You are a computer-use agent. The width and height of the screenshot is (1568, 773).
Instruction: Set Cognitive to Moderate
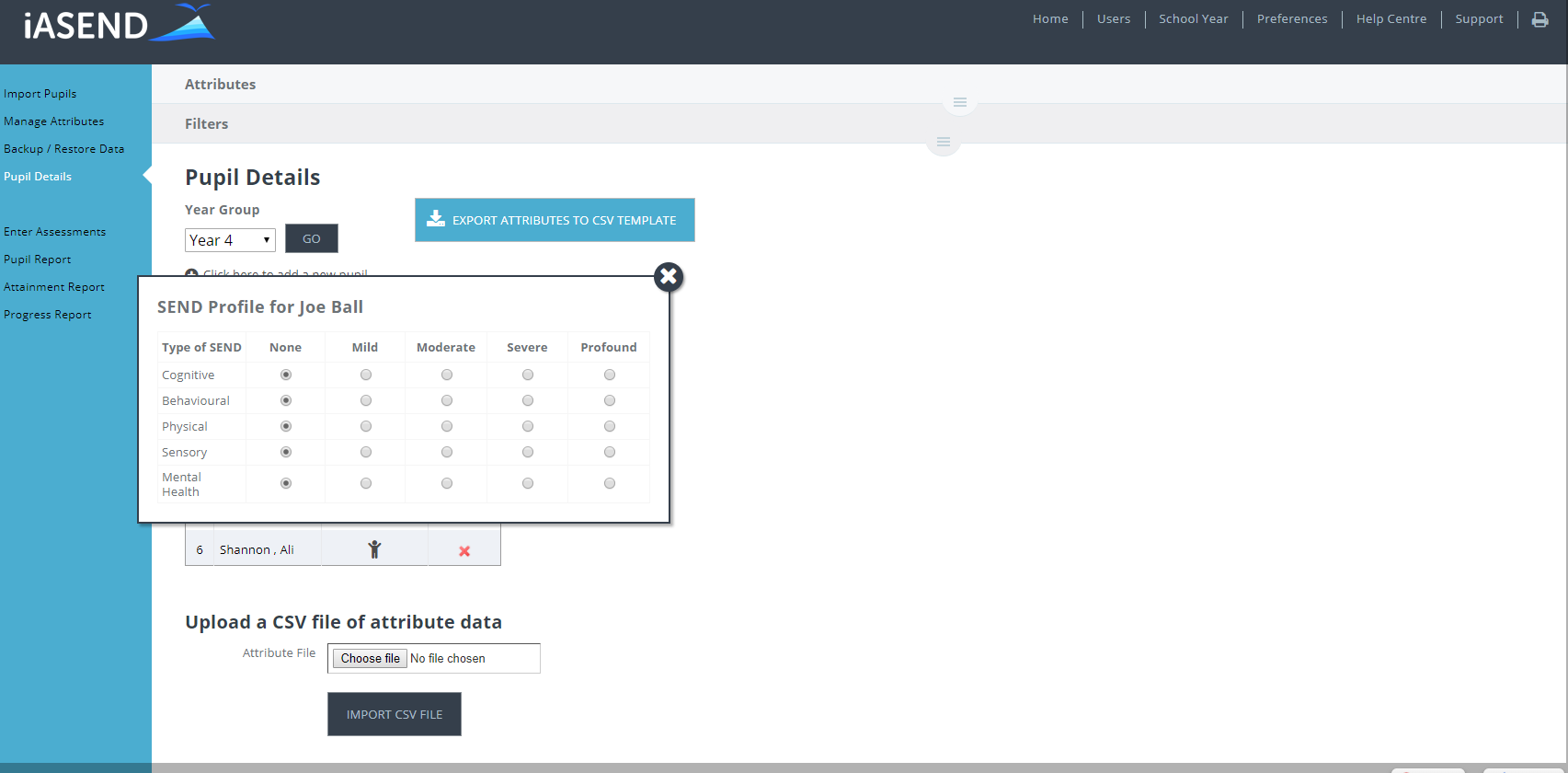click(x=447, y=375)
